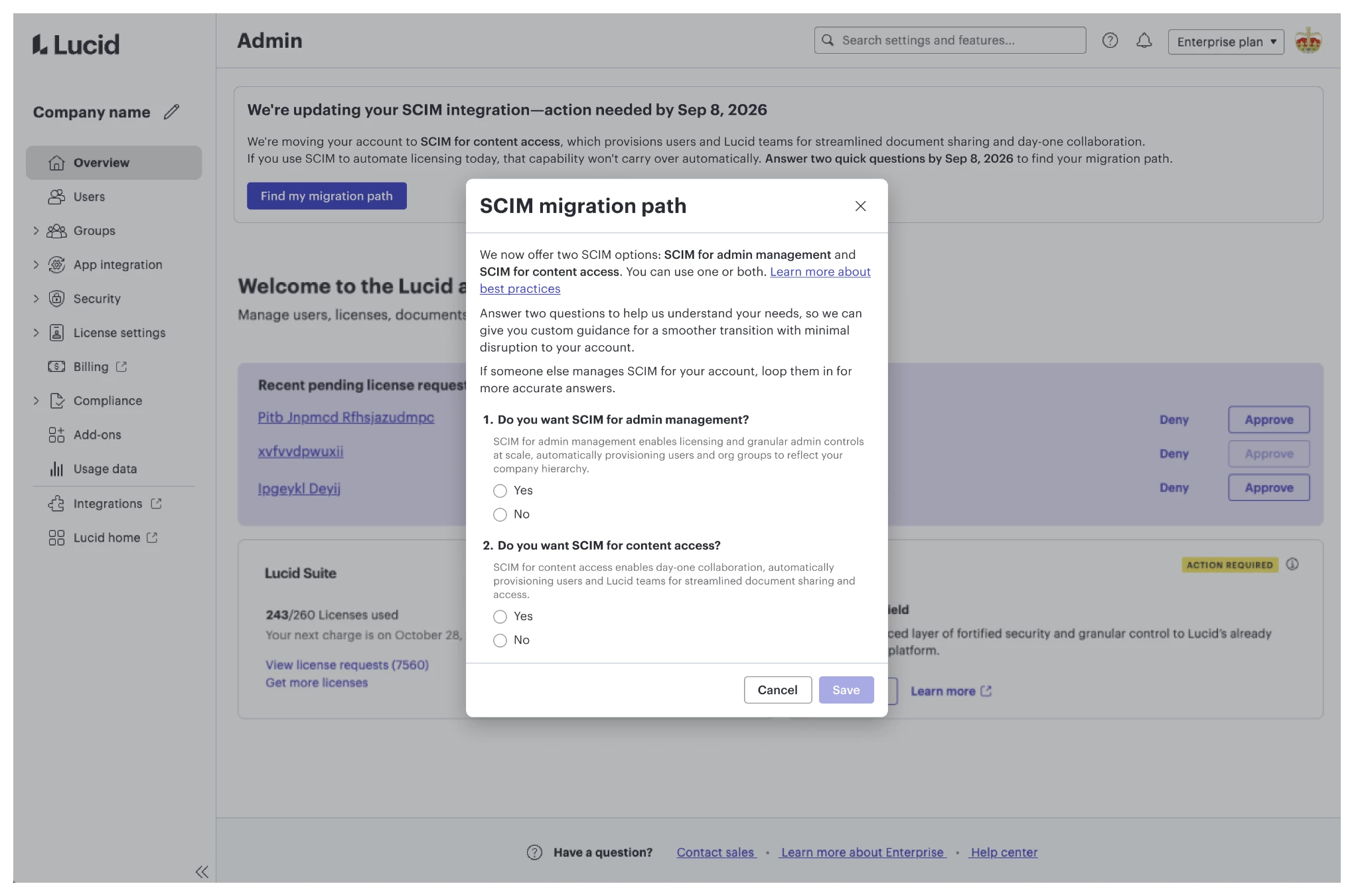The height and width of the screenshot is (896, 1354).
Task: Click the Usage data chart icon
Action: tap(57, 469)
